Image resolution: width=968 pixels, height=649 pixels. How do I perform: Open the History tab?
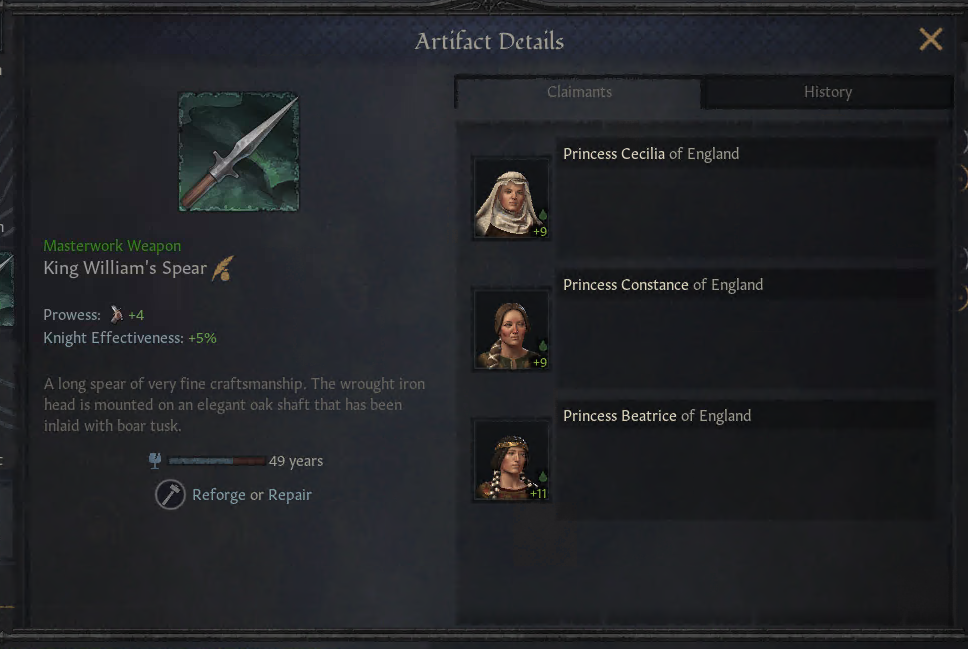click(827, 92)
